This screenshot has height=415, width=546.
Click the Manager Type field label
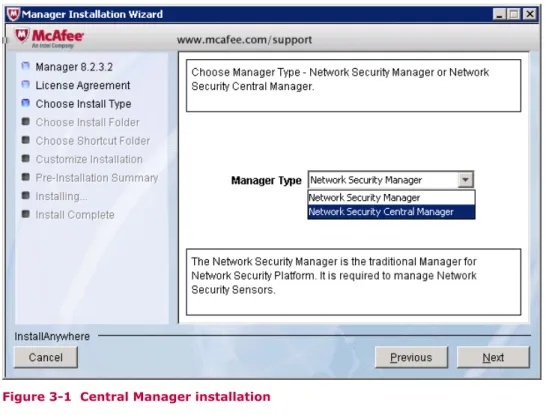[x=266, y=180]
